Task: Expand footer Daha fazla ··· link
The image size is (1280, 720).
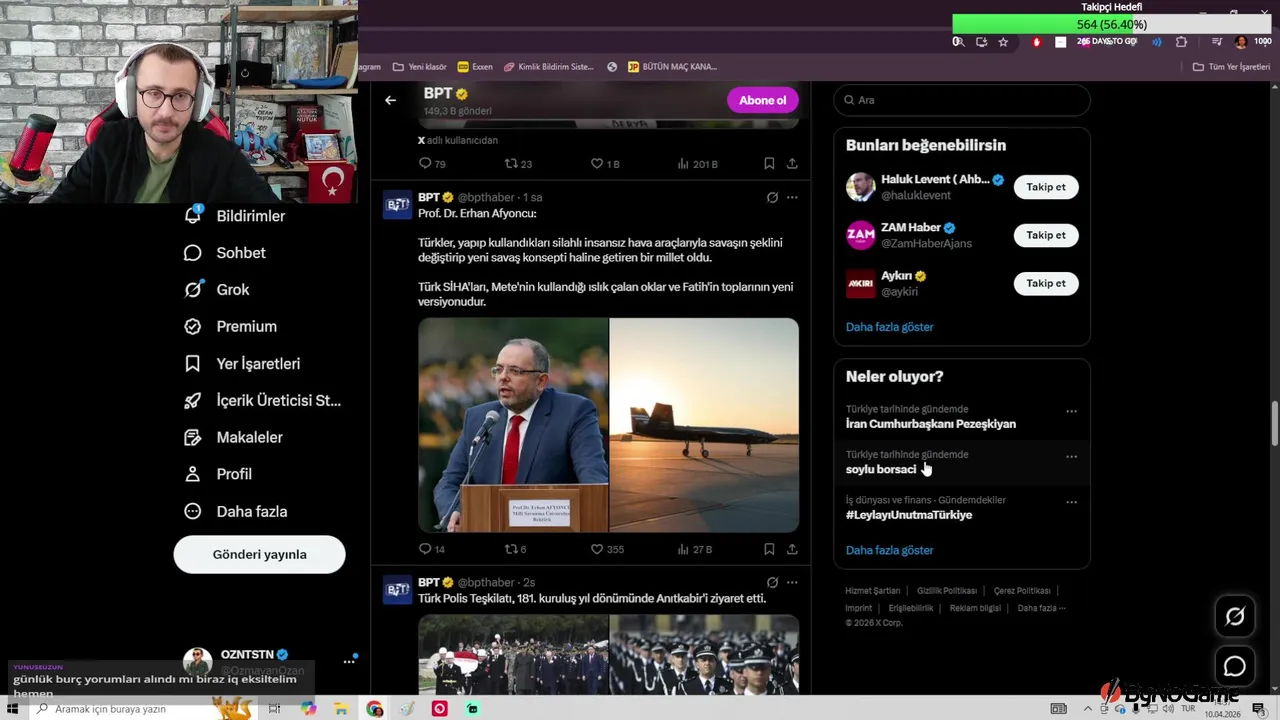Action: pyautogui.click(x=1041, y=608)
